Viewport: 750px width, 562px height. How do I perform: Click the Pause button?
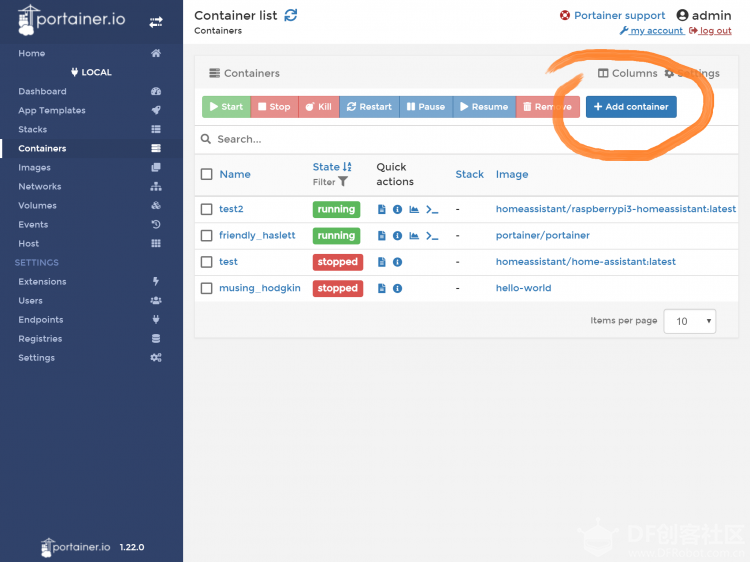coord(426,107)
